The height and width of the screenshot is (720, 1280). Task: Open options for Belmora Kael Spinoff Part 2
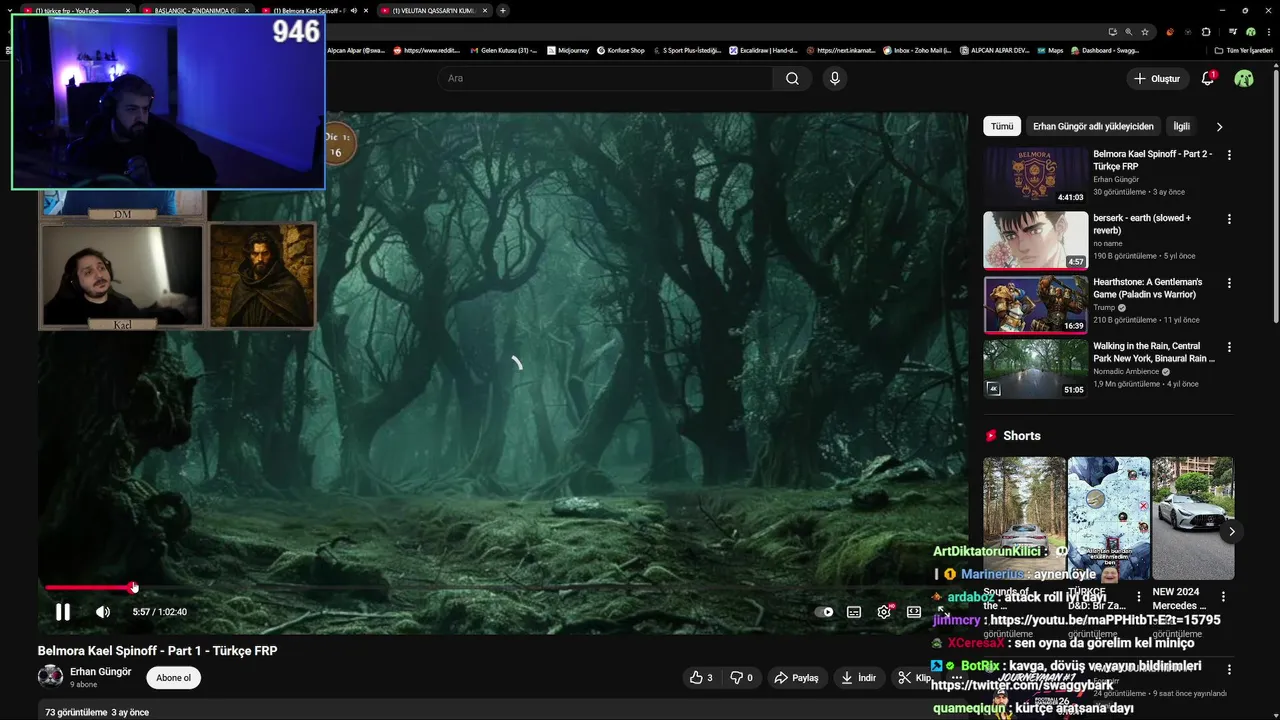pyautogui.click(x=1229, y=155)
